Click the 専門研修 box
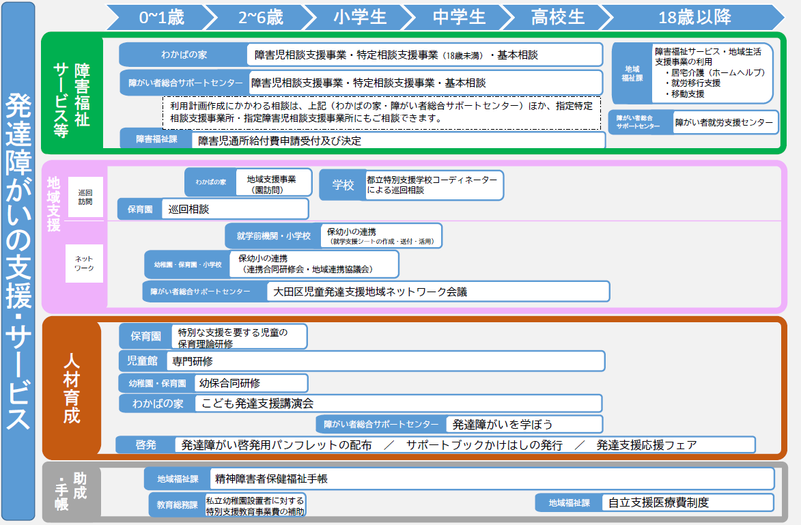 [386, 361]
